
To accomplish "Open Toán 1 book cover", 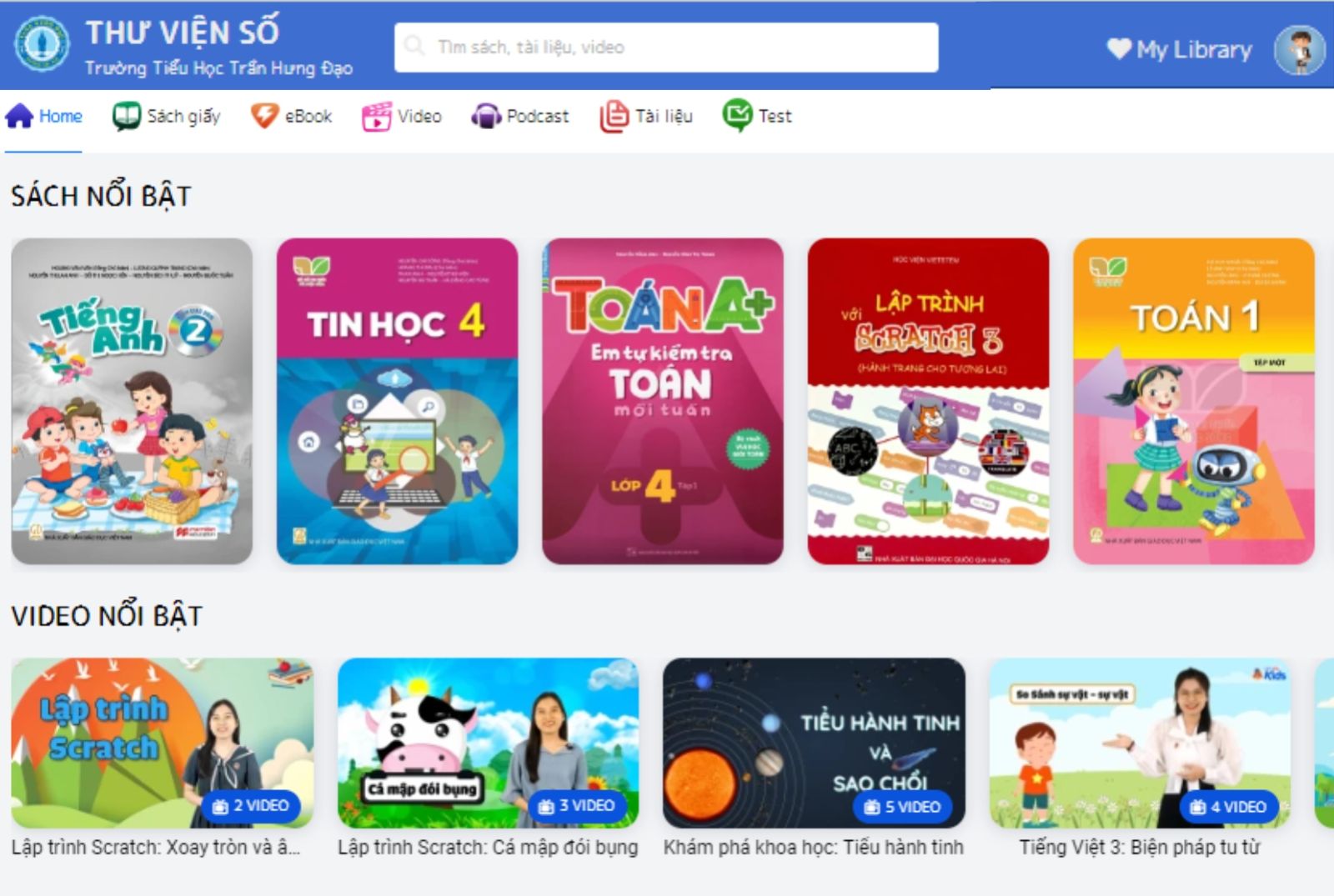I will 1194,401.
